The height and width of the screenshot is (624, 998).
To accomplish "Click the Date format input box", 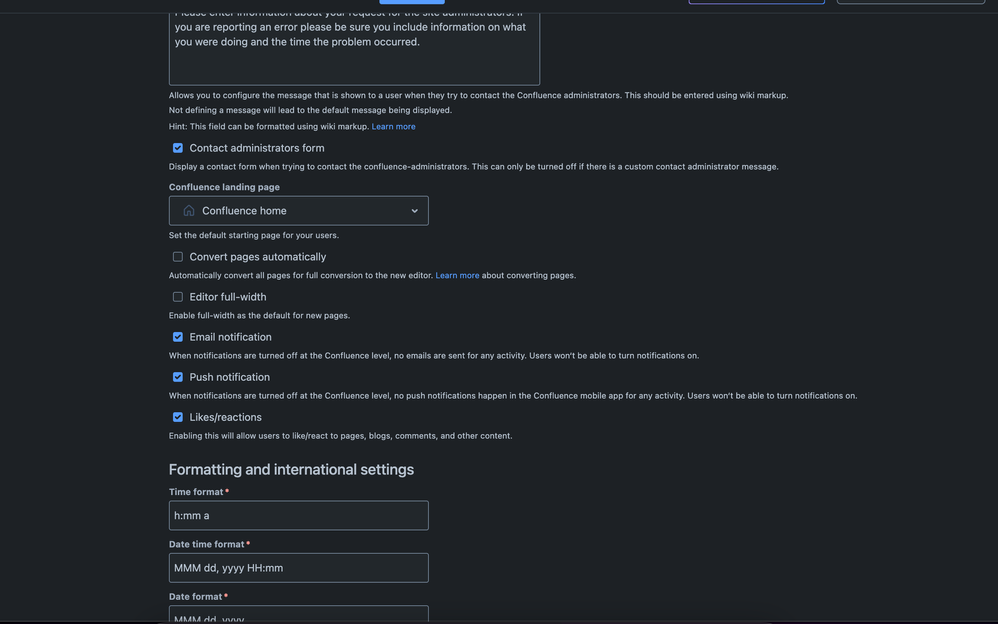I will pyautogui.click(x=299, y=614).
